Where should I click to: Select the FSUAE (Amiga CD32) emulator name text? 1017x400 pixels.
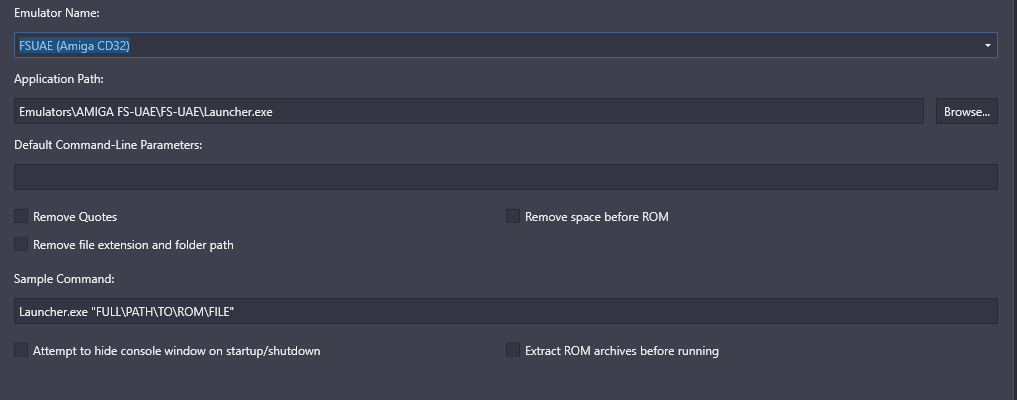[x=75, y=45]
